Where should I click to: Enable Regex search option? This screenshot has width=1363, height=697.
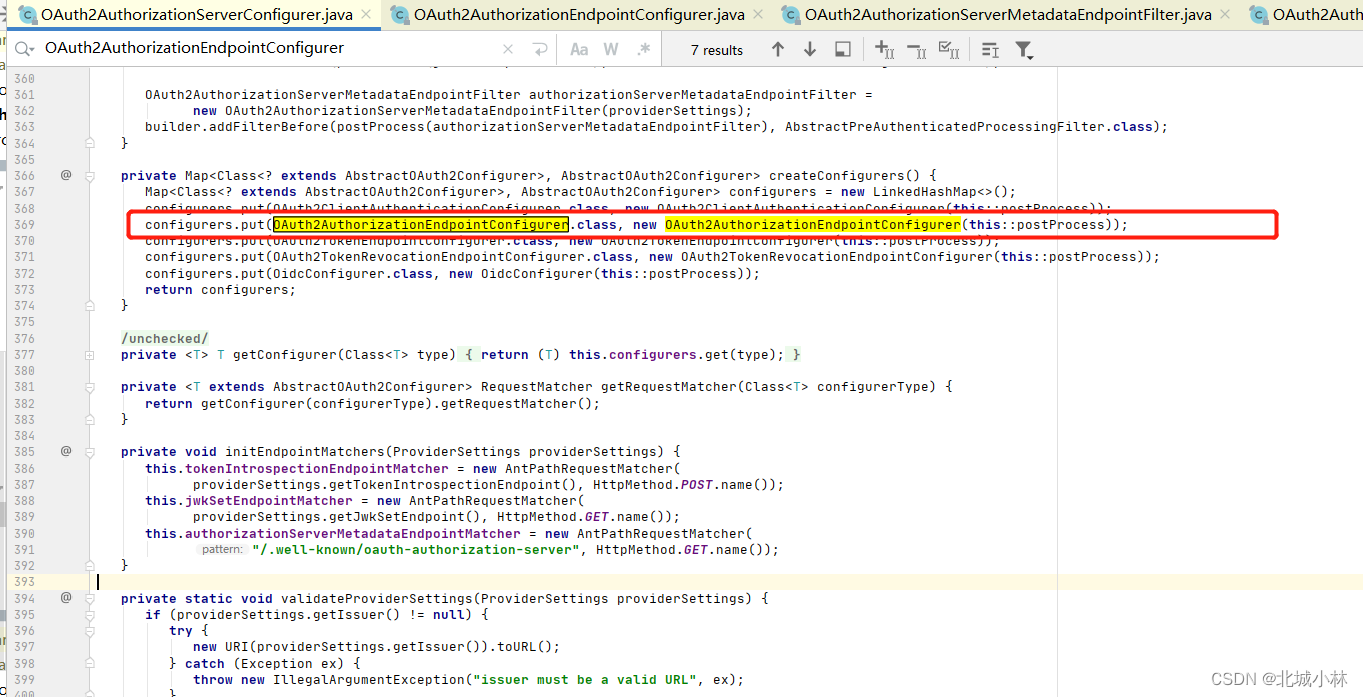(x=643, y=49)
